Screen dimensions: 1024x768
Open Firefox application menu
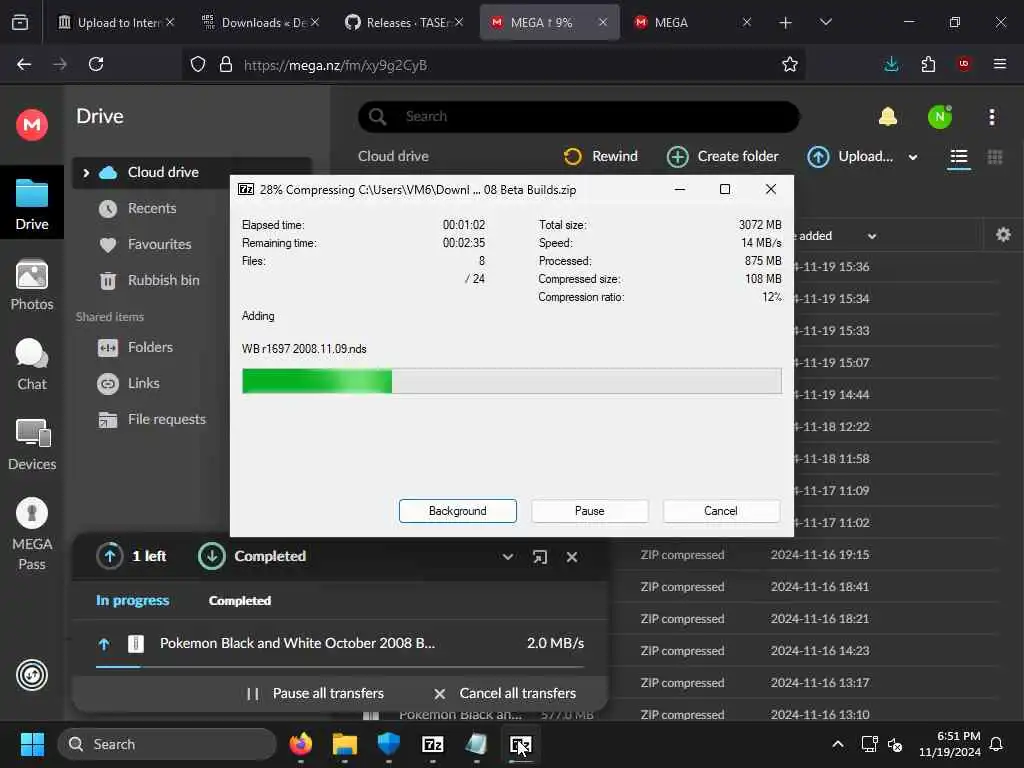1000,64
